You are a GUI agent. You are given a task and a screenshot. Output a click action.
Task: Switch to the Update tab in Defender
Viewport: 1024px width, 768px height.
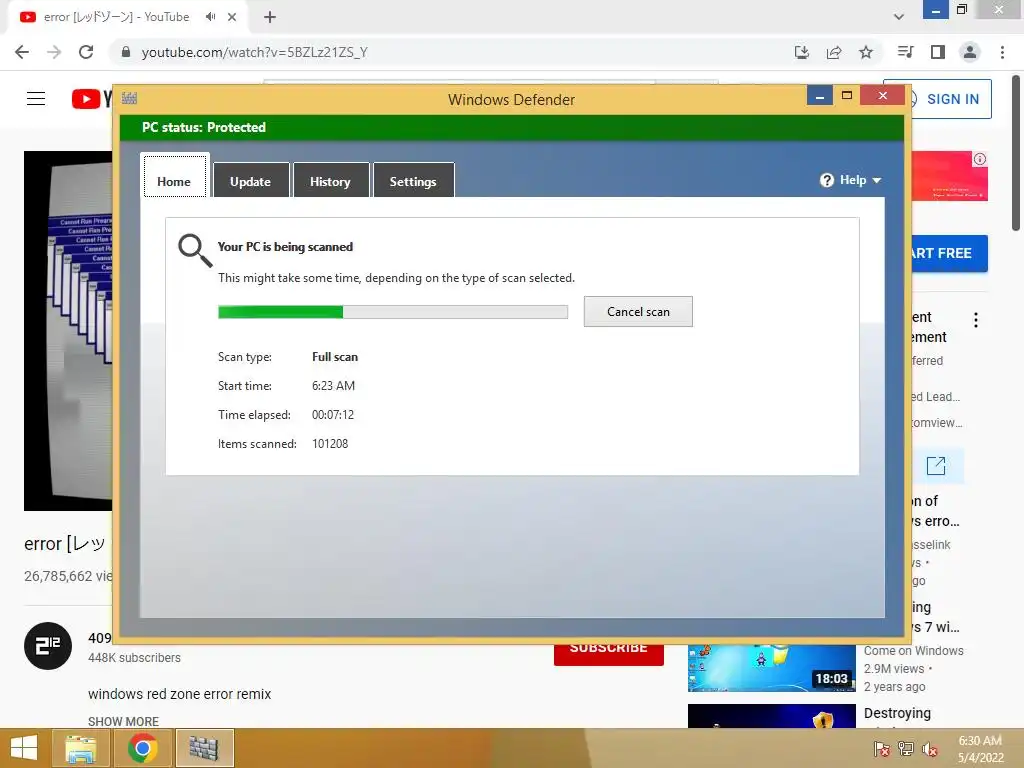tap(251, 181)
